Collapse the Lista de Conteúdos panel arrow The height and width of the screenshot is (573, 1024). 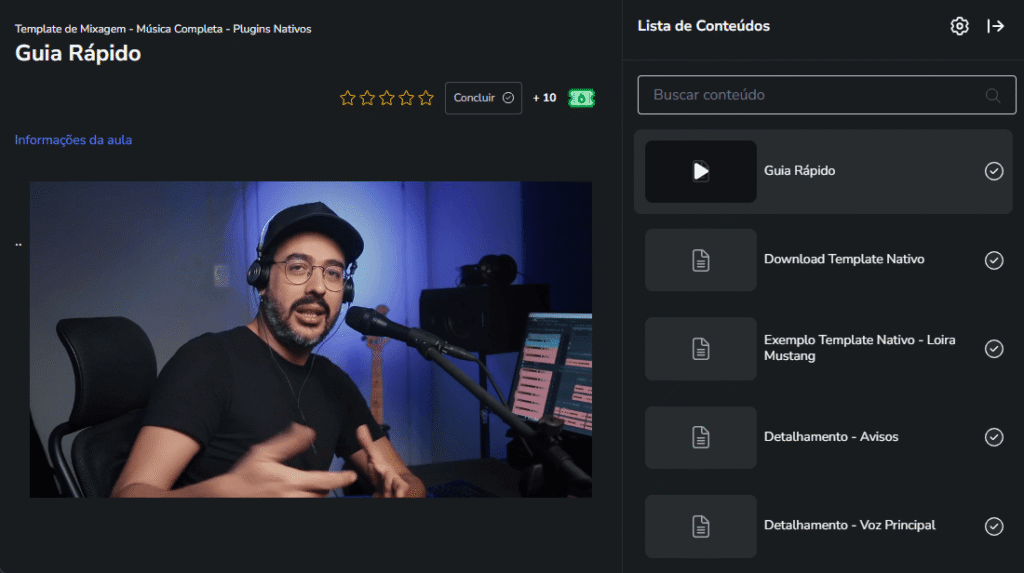point(995,26)
